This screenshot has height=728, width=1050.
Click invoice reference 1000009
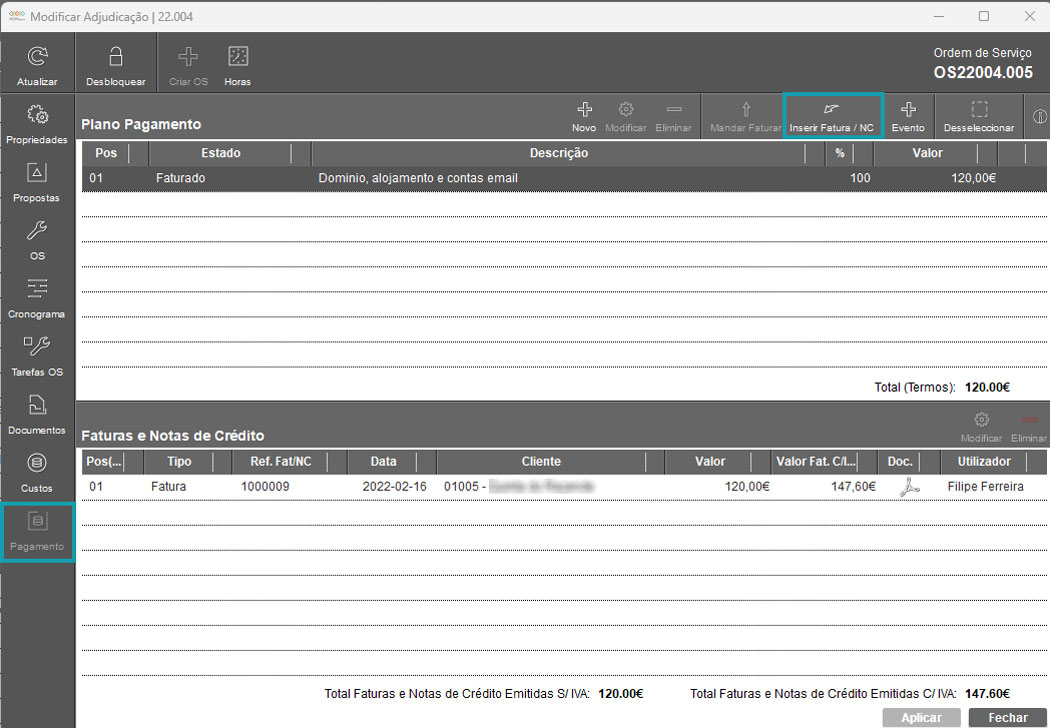265,486
